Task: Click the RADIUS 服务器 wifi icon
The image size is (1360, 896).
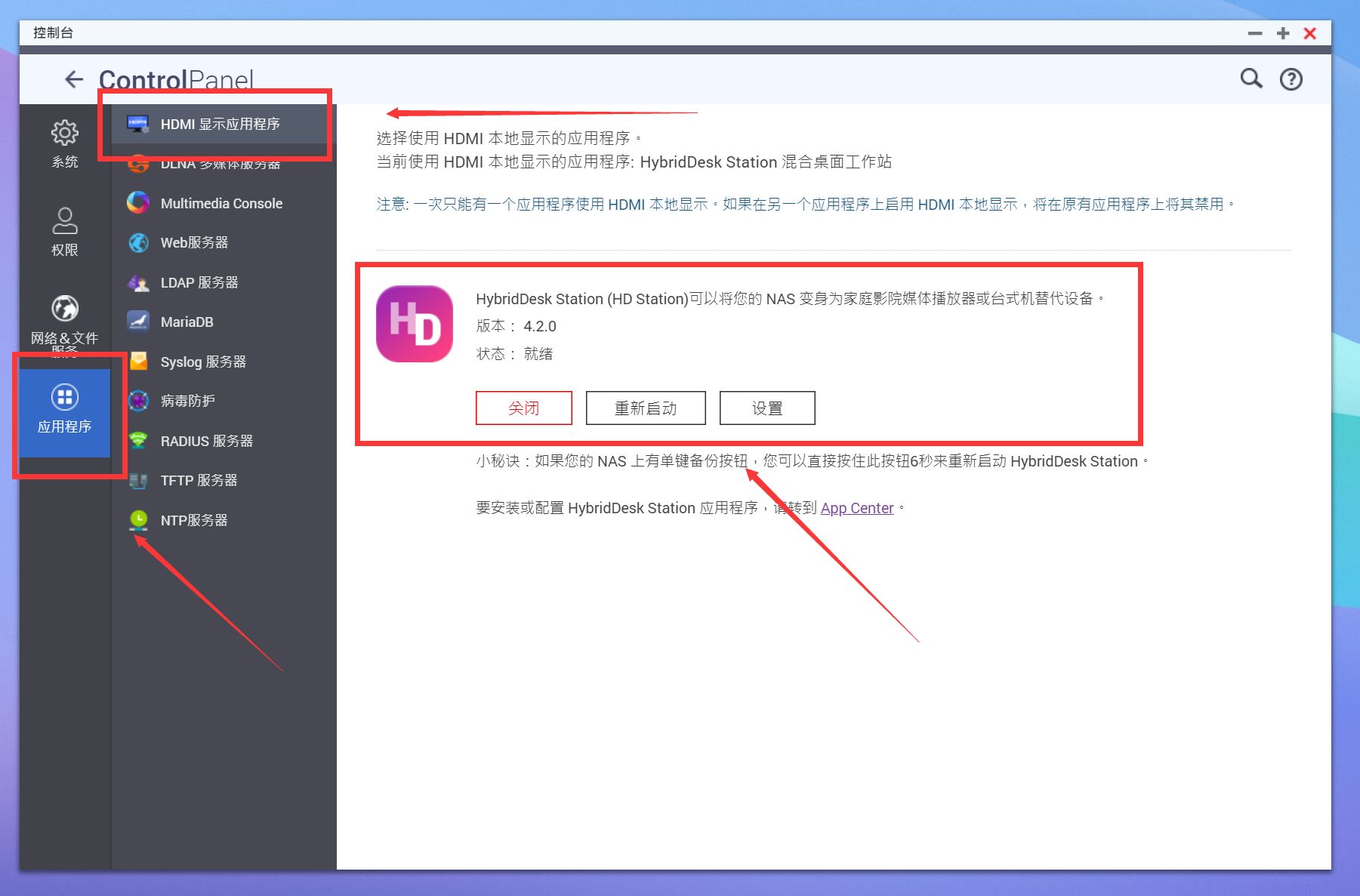Action: (138, 441)
